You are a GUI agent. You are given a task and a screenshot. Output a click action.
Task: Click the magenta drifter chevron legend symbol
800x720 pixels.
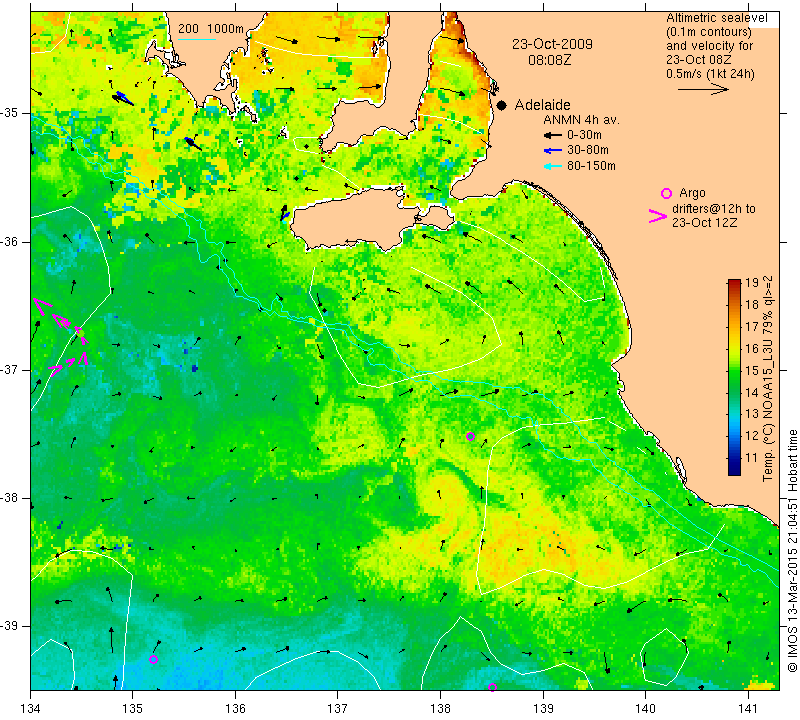658,216
